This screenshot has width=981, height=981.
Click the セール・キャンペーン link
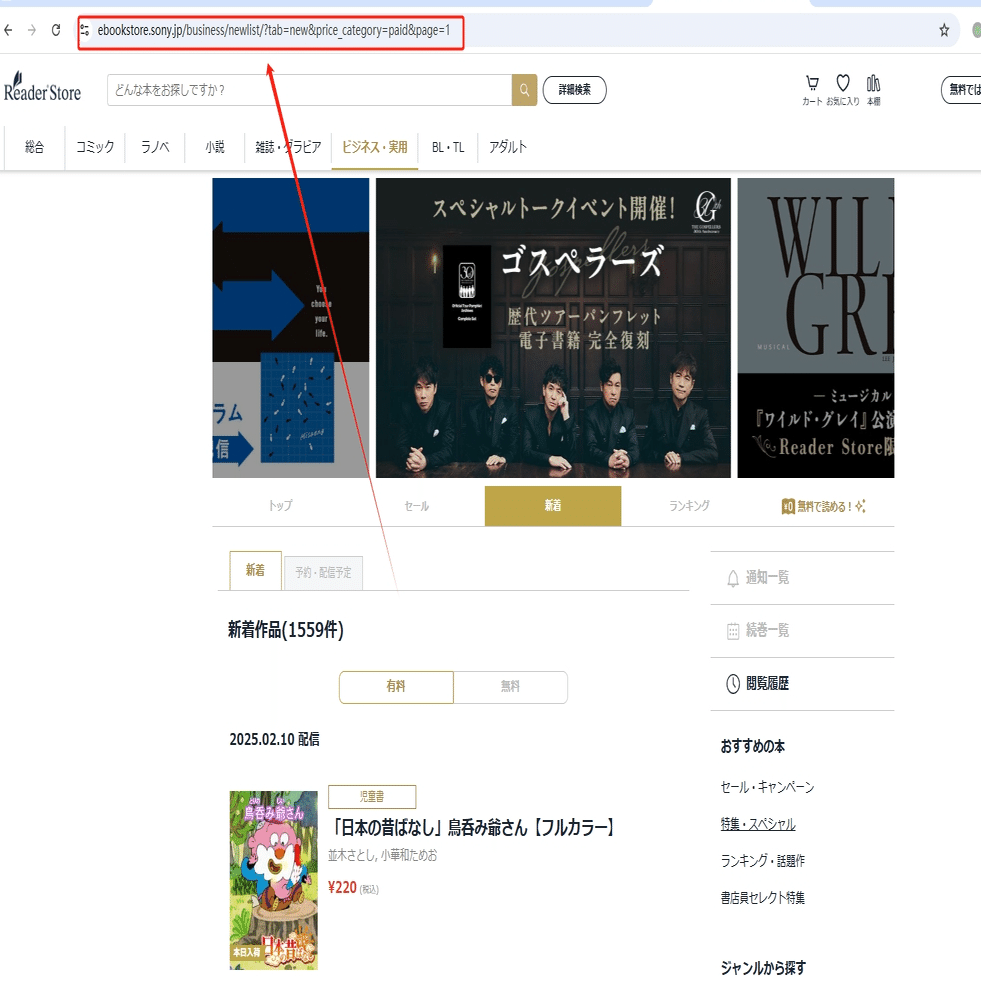[x=768, y=788]
